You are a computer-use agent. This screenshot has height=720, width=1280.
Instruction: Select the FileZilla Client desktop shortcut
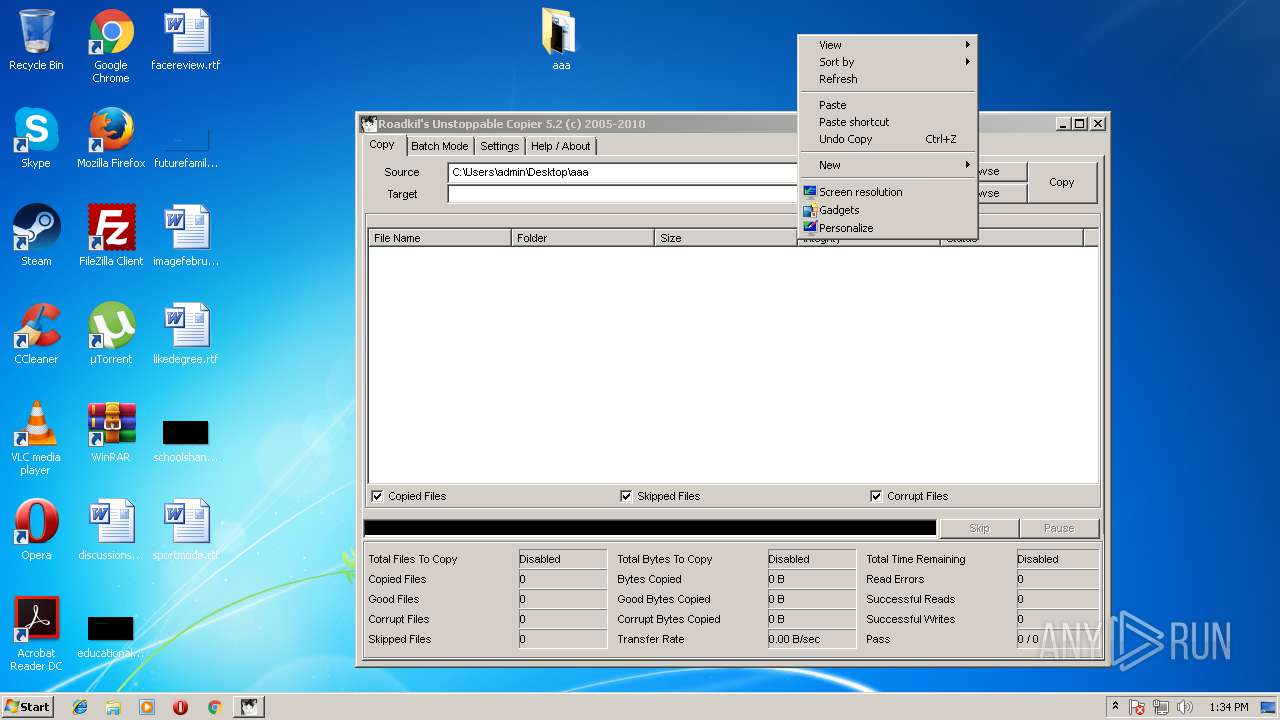[111, 236]
